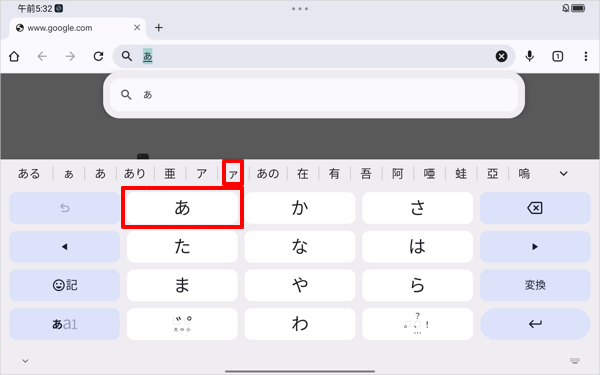The image size is (600, 375).
Task: Tap the undo key on the keyboard
Action: point(65,208)
